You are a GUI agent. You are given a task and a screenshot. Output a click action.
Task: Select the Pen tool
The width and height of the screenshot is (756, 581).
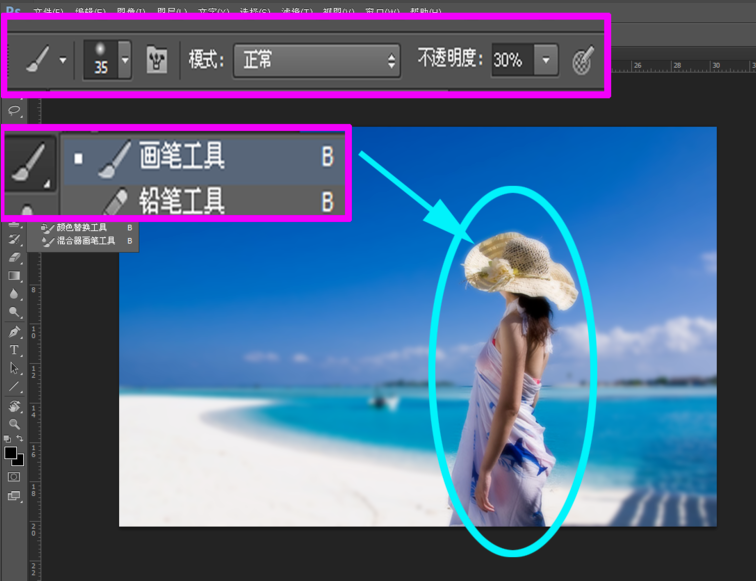14,332
